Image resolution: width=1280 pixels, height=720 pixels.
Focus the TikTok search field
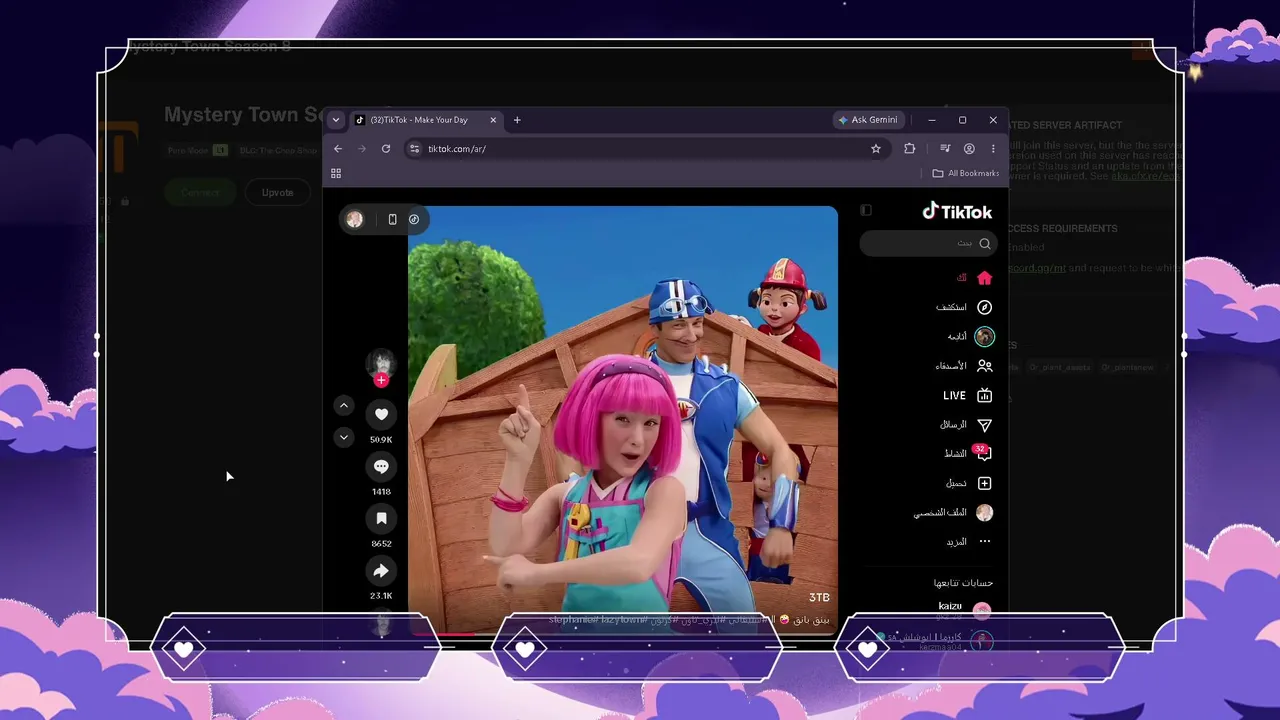[928, 243]
